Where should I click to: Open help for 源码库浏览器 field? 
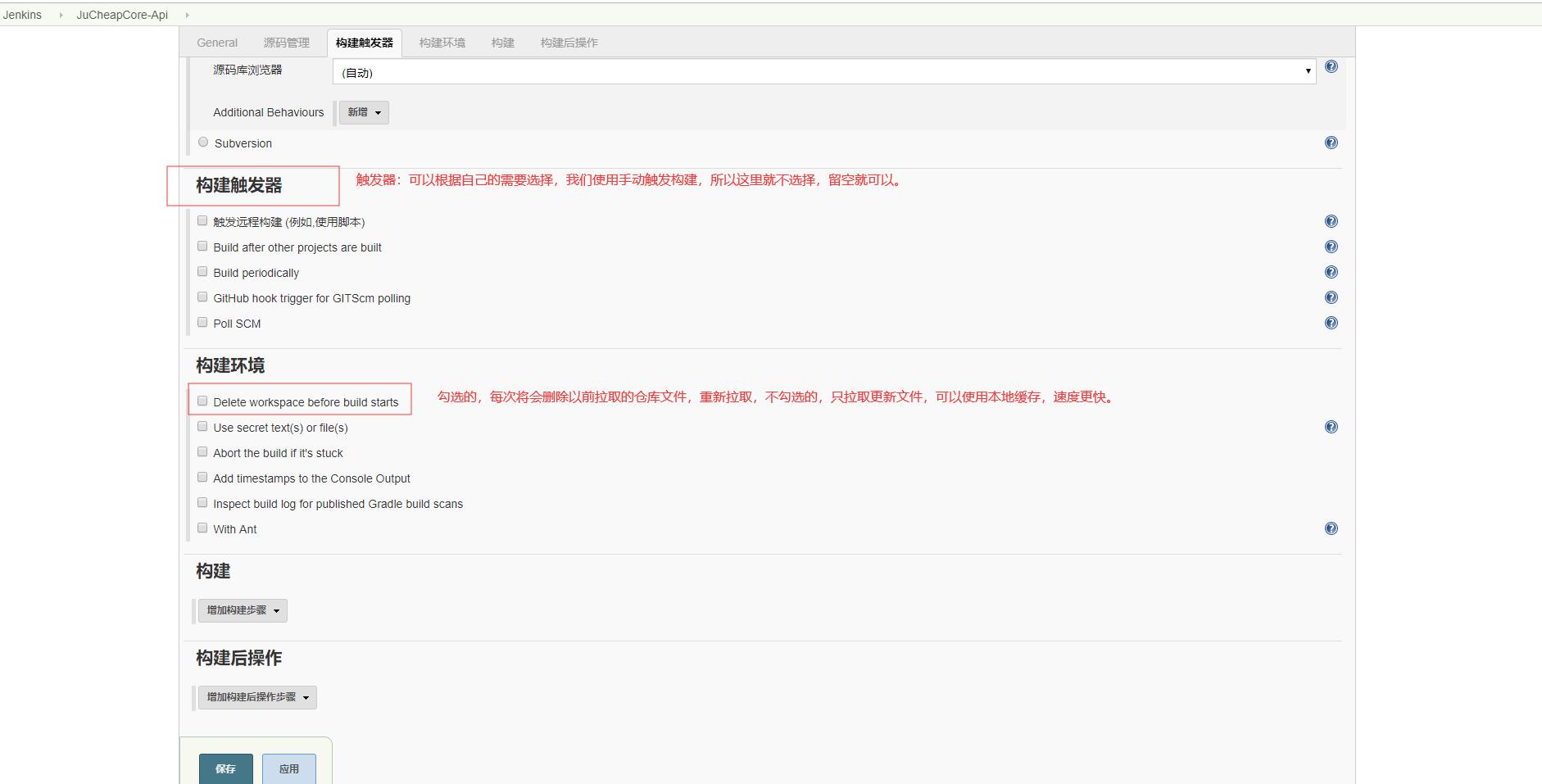(x=1331, y=67)
